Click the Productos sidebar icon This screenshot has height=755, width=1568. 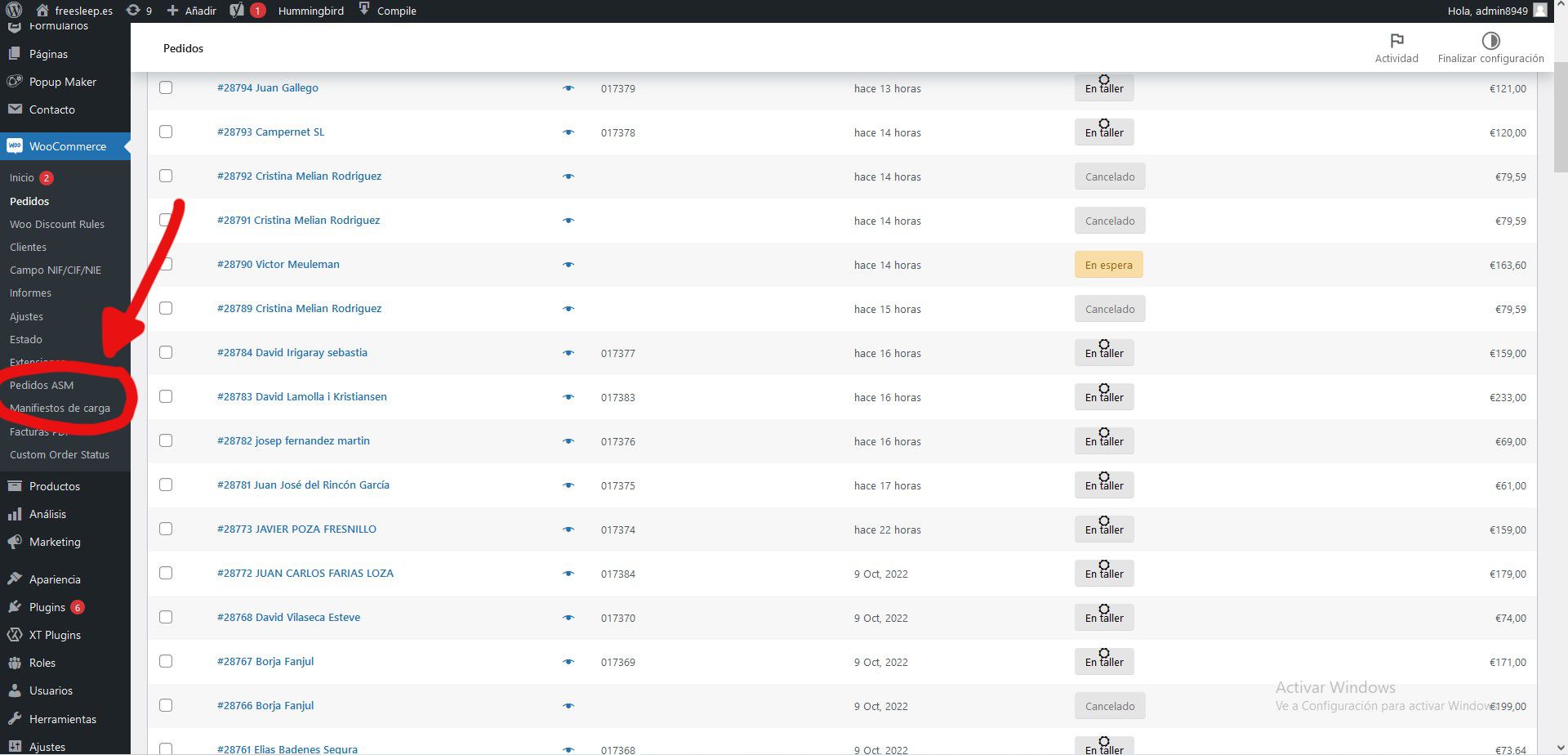point(14,486)
